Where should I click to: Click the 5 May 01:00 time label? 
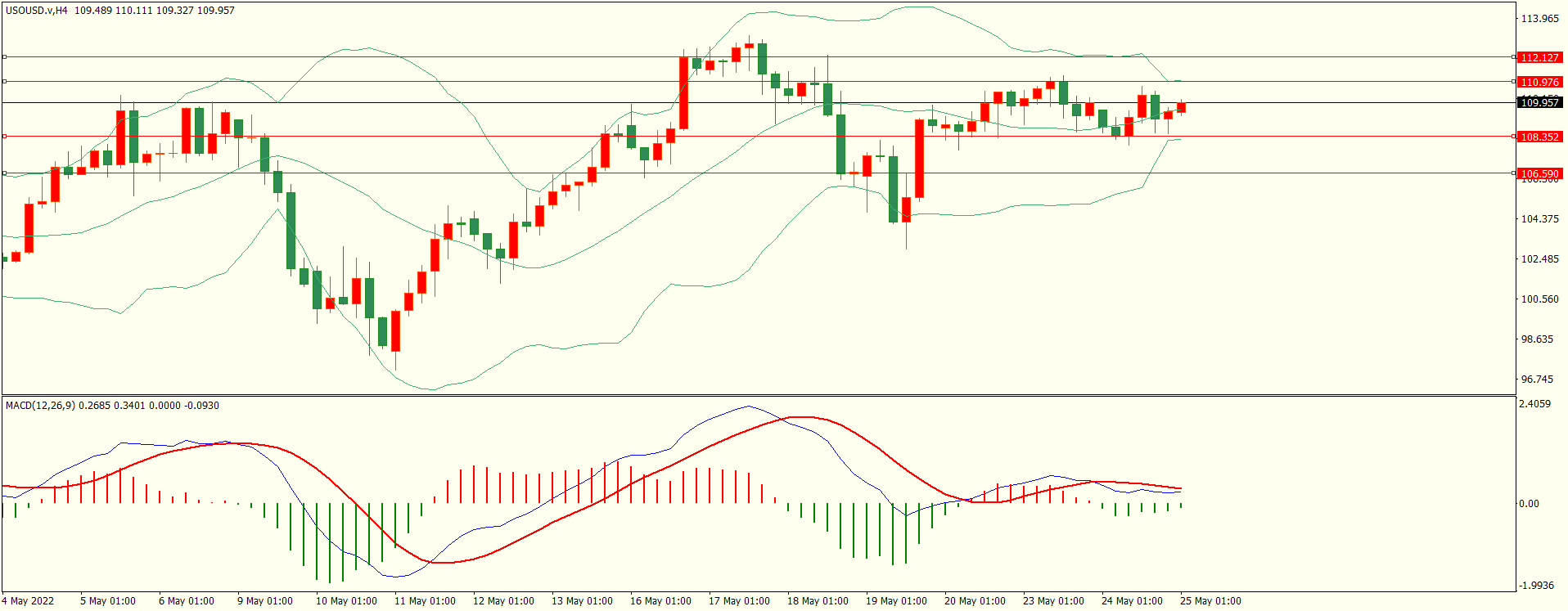coord(108,600)
